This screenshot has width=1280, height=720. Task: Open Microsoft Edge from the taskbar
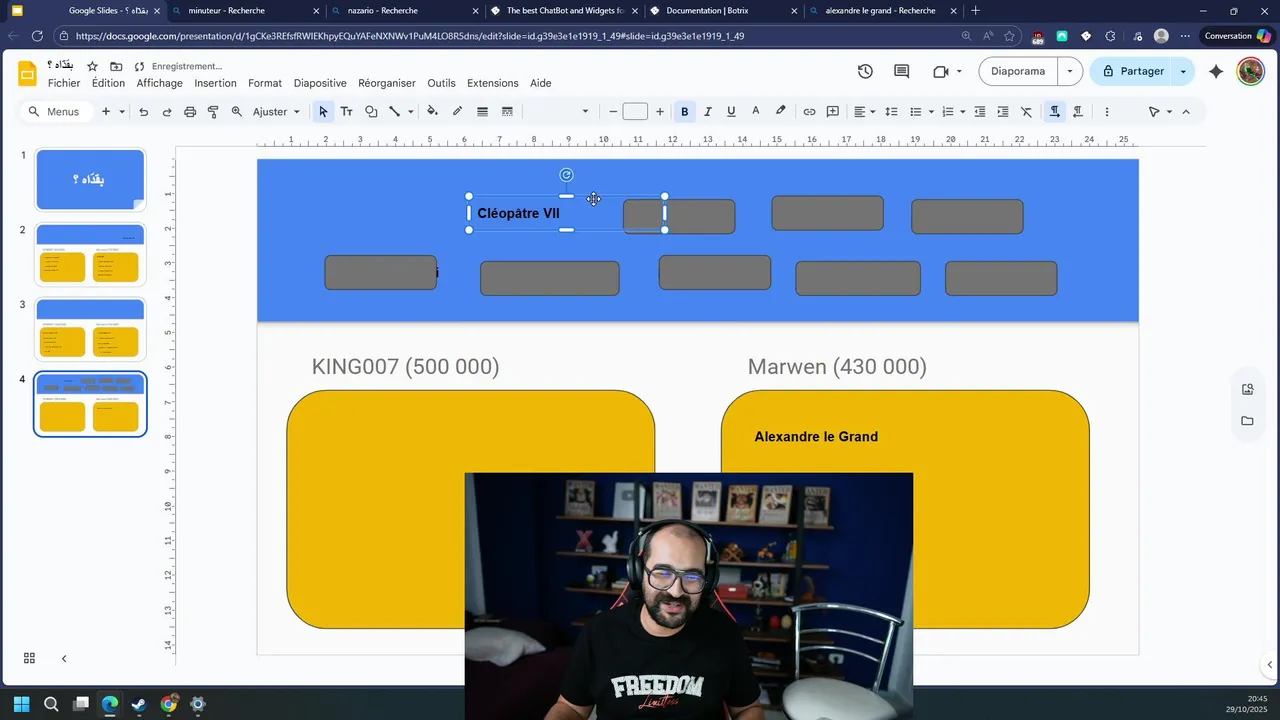pos(110,704)
